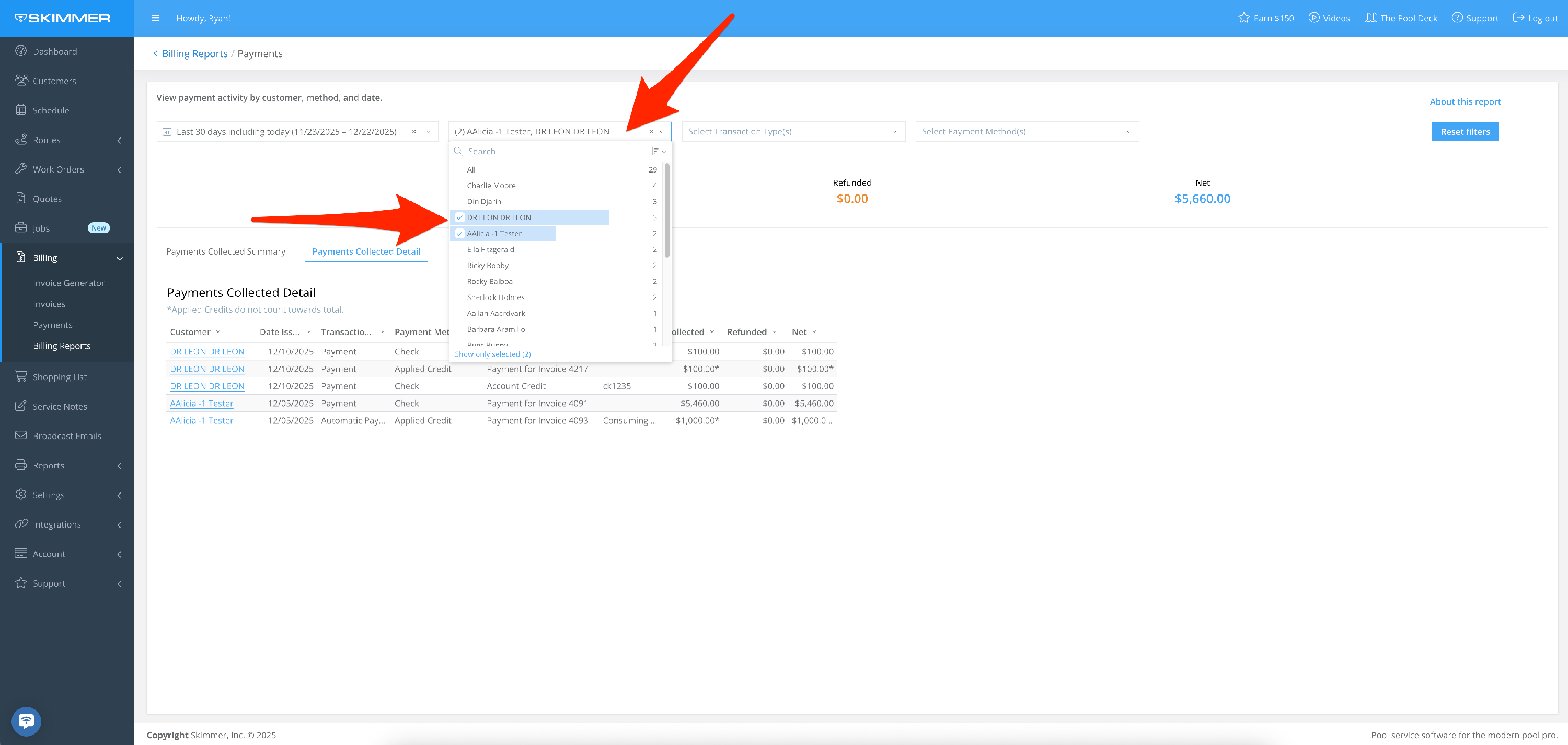The width and height of the screenshot is (1568, 745).
Task: Switch to Payments Collected Summary tab
Action: pyautogui.click(x=225, y=251)
